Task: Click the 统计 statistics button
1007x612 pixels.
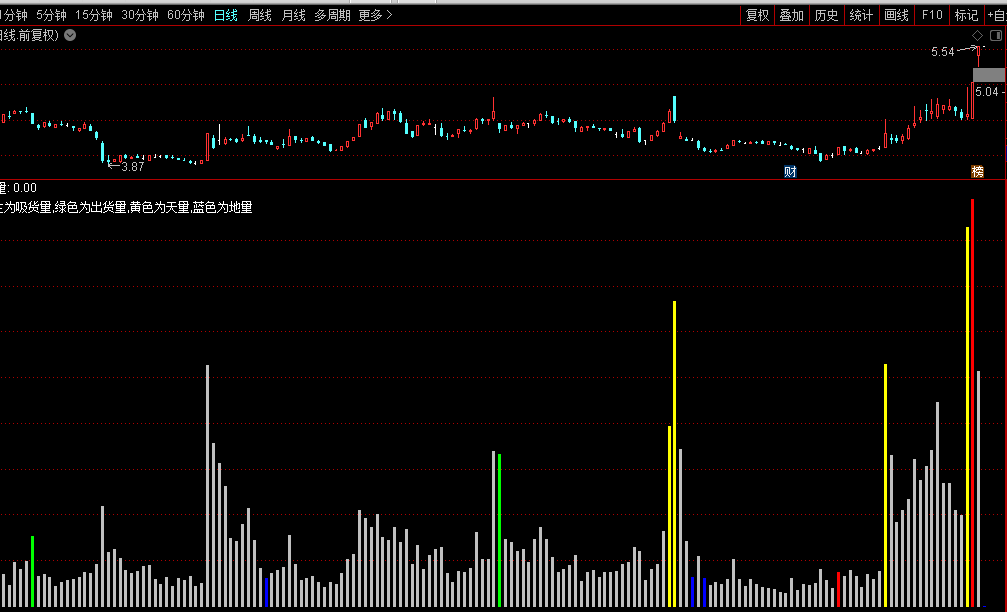Action: coord(860,15)
